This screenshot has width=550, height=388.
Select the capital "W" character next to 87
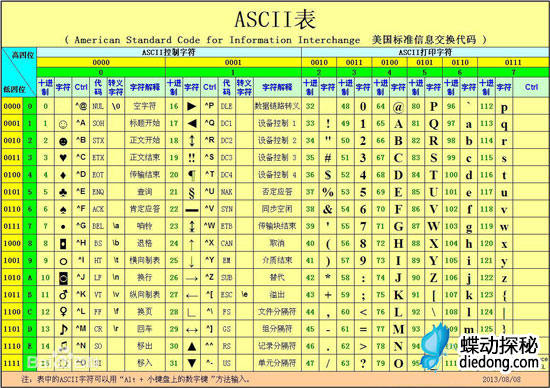[x=434, y=226]
